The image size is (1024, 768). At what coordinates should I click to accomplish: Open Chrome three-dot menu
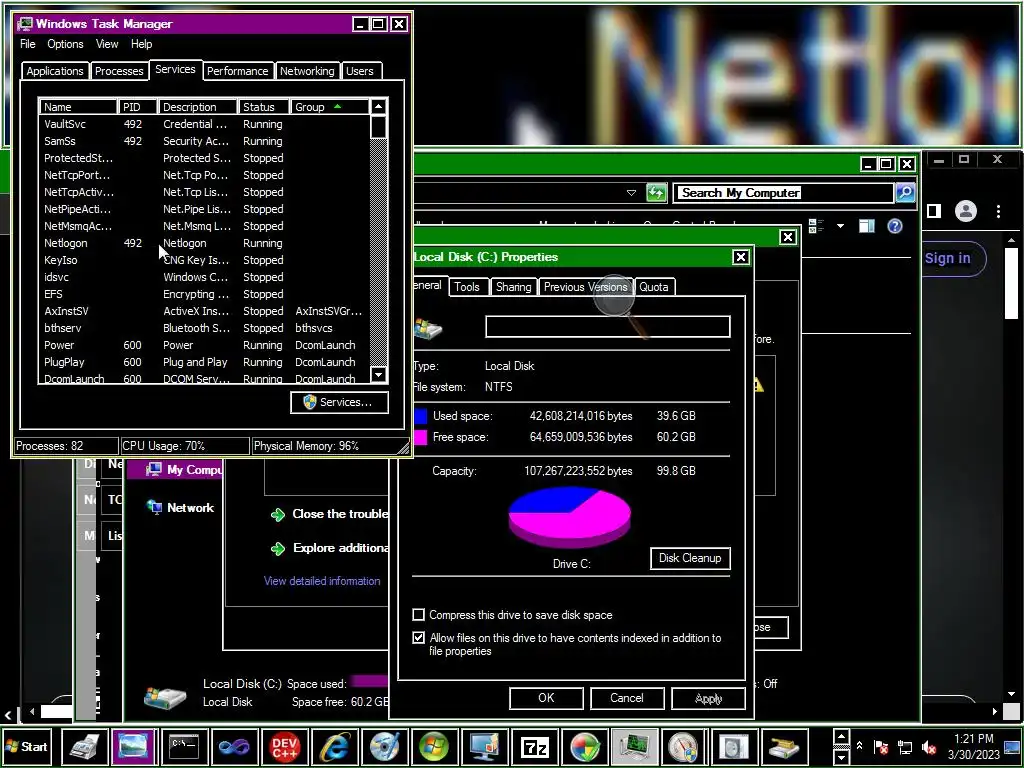click(998, 211)
